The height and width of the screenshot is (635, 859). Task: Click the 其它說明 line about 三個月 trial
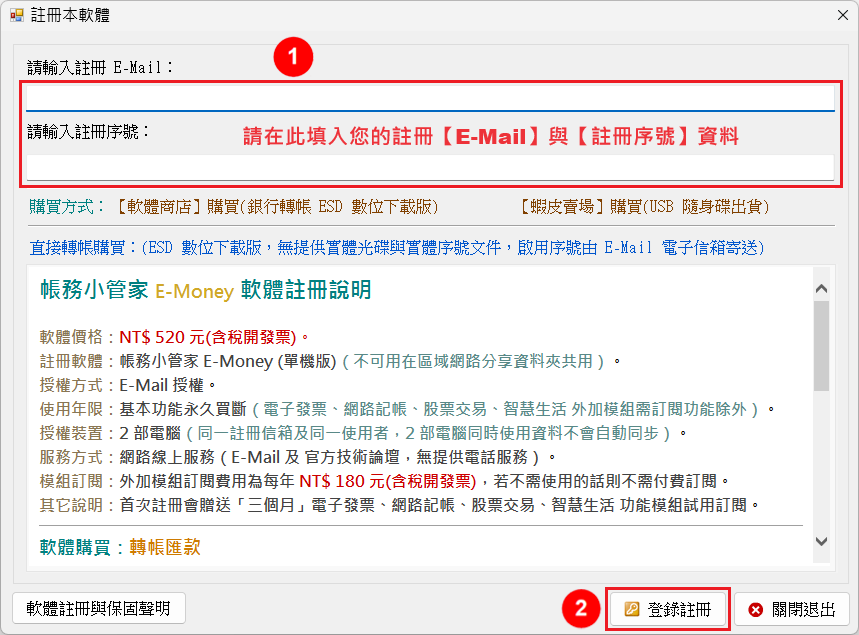click(400, 505)
